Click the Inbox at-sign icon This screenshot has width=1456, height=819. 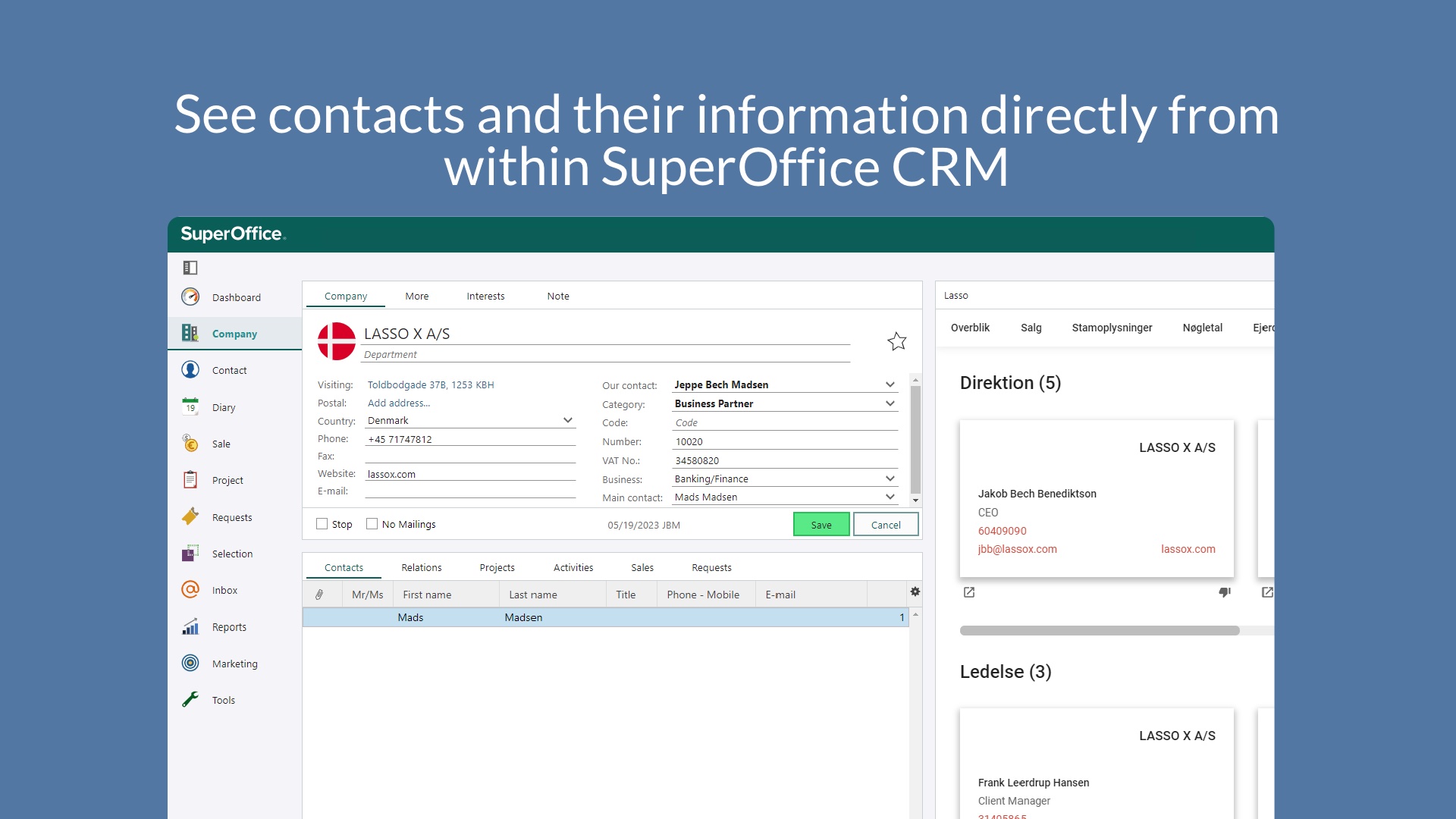190,589
